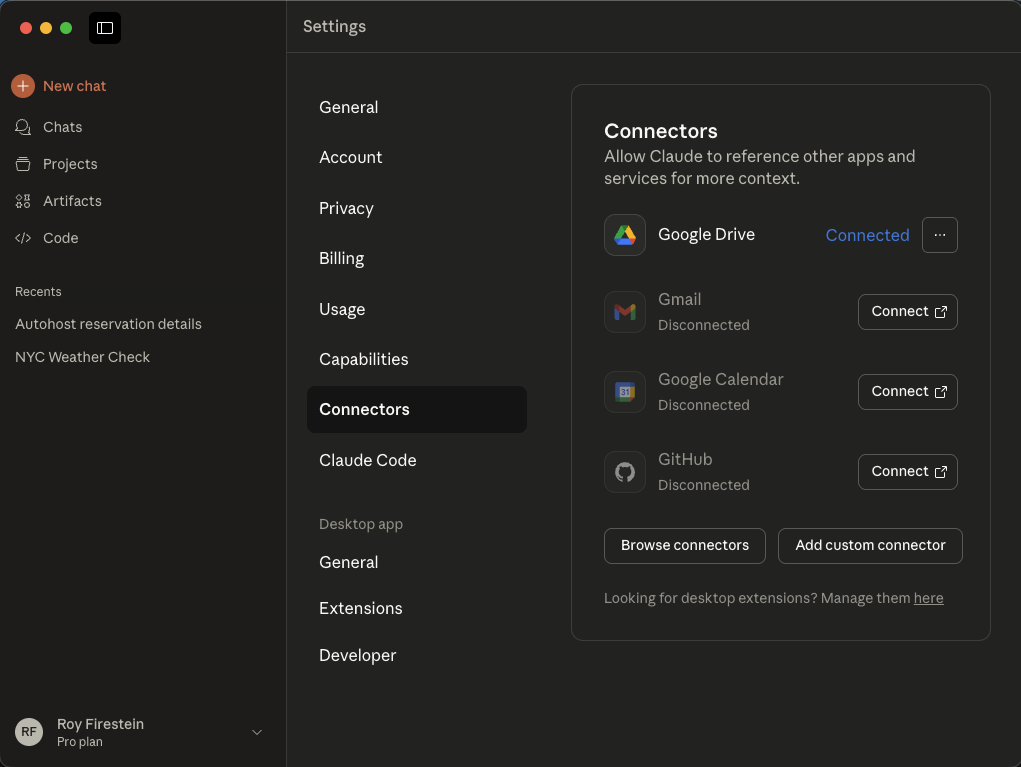Click the Google Drive connector icon
Screen dimensions: 1021x767
pos(624,234)
